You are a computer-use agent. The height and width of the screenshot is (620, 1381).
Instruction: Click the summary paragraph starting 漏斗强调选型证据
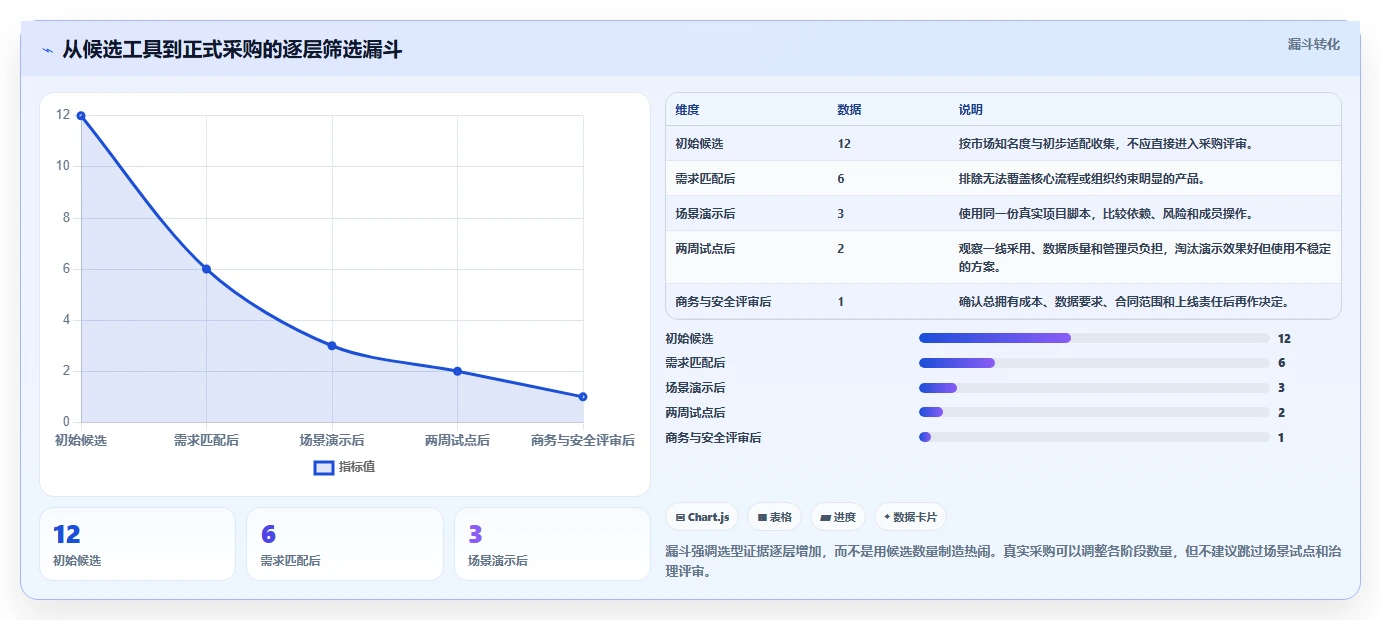pyautogui.click(x=1003, y=561)
